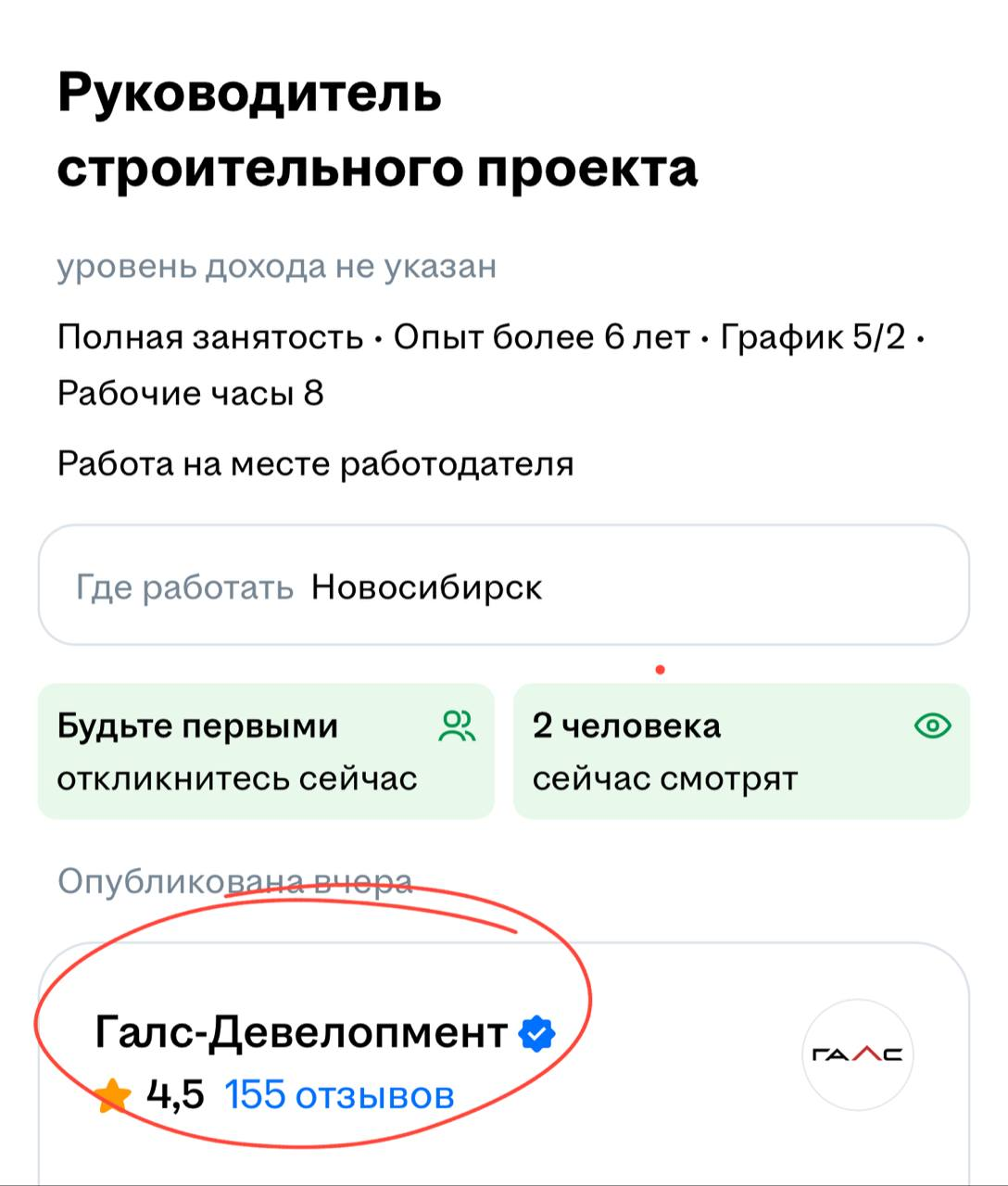Viewport: 1008px width, 1186px height.
Task: Click the blue verified badge next to Галс-Девелопмент
Action: 537,1033
